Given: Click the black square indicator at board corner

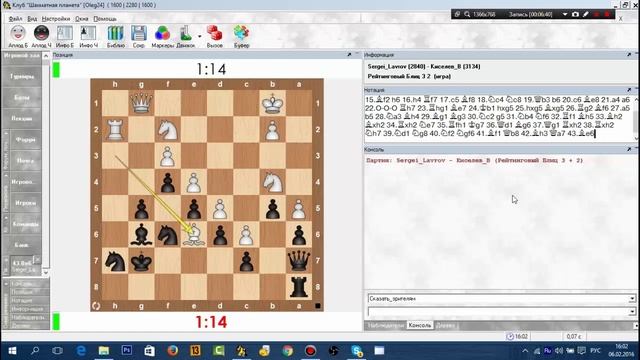Looking at the screenshot, I should coord(318,306).
